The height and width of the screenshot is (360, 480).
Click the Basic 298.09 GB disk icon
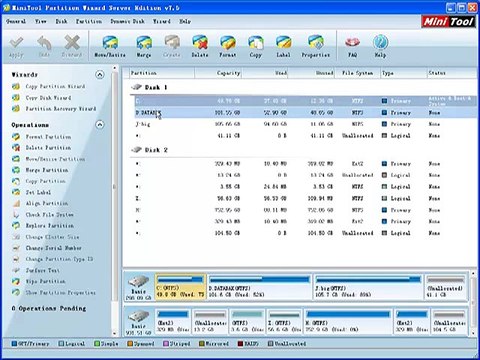[x=138, y=287]
